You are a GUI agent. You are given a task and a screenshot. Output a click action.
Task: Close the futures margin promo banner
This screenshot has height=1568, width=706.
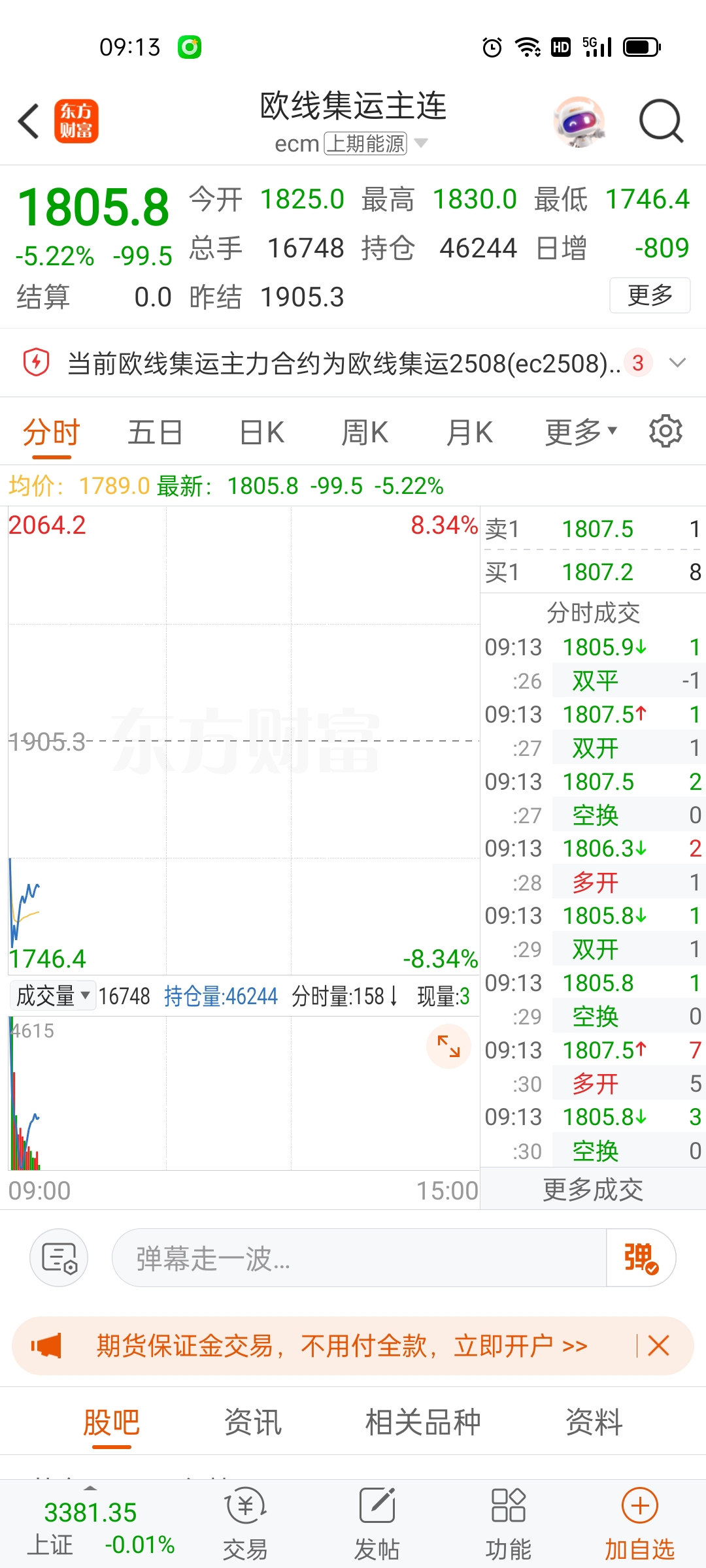658,1345
